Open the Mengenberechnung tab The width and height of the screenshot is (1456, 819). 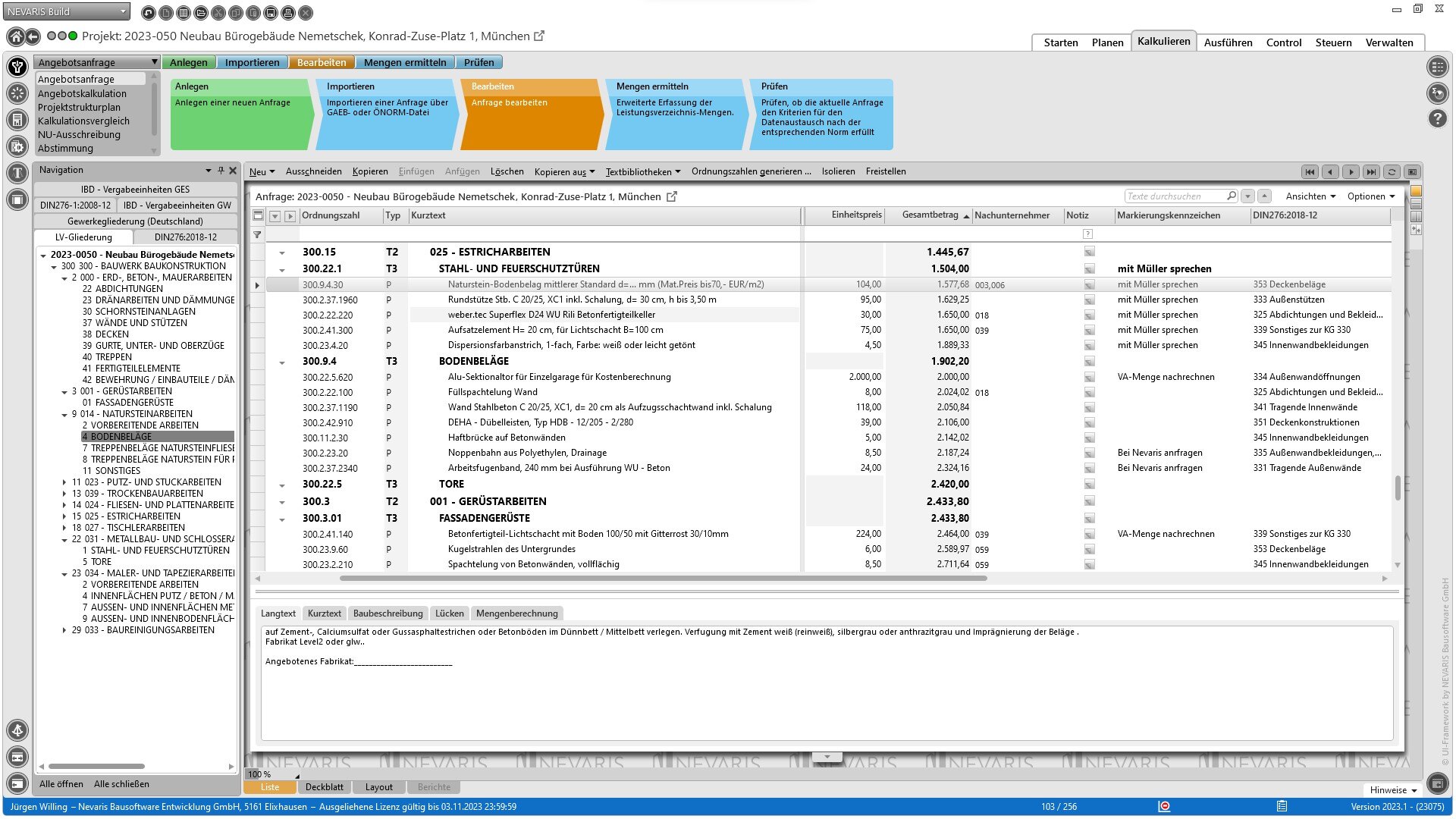[516, 613]
